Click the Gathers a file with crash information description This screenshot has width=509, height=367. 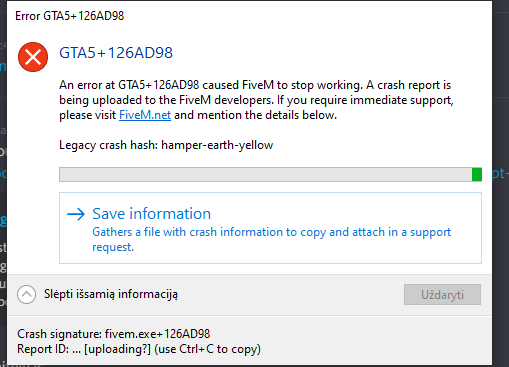(271, 239)
